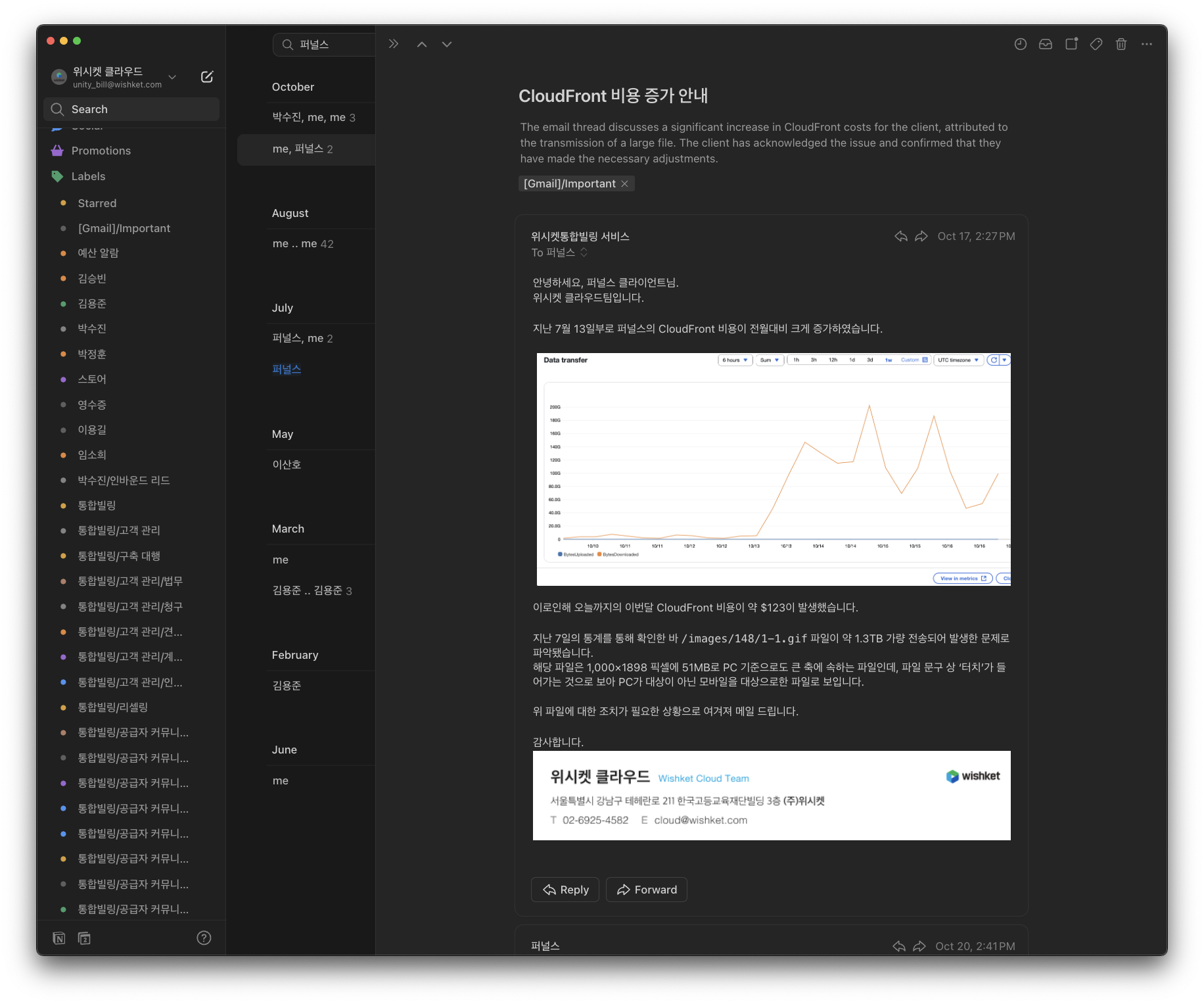
Task: Open the August me .. me 42 thread
Action: point(303,244)
